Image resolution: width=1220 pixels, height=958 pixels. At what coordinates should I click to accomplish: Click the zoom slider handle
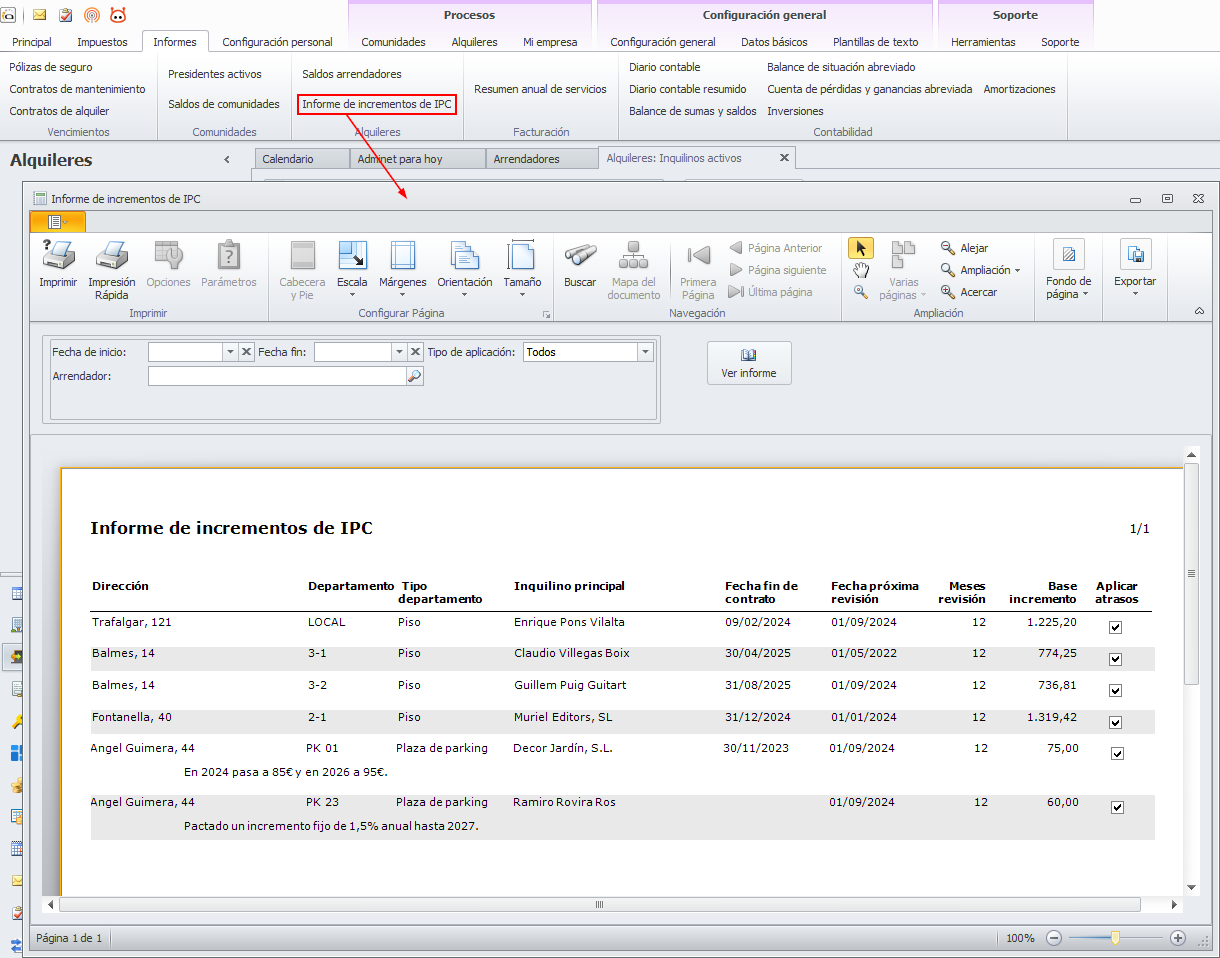1115,938
